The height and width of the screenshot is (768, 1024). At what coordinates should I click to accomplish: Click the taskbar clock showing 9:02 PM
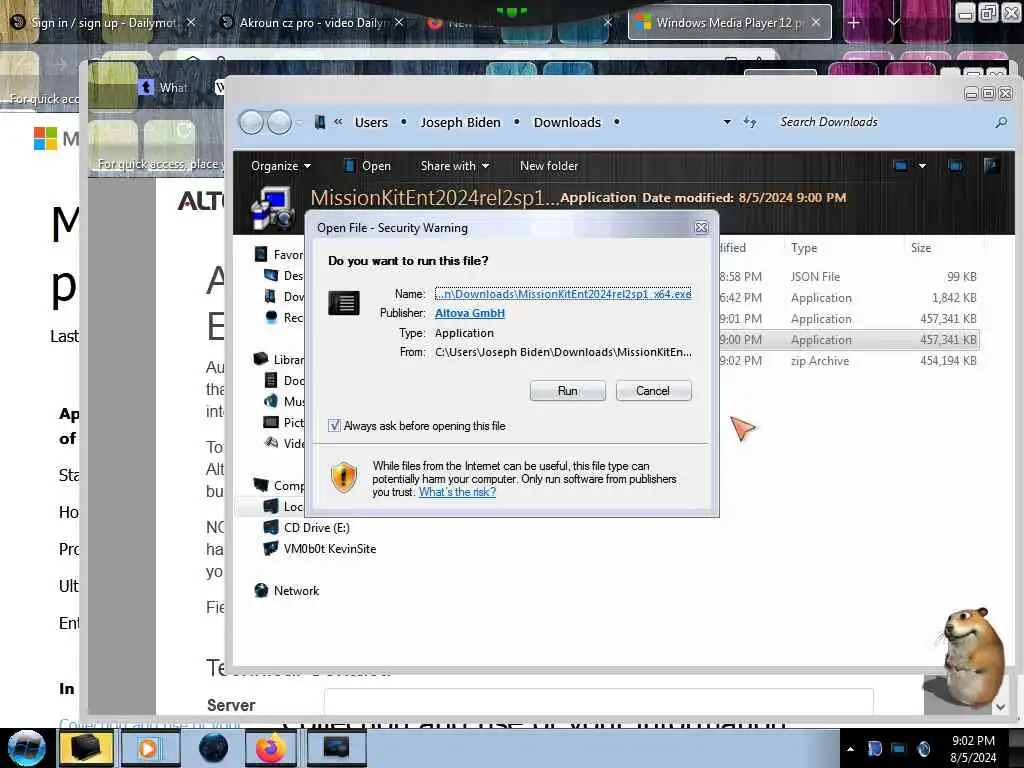[x=973, y=749]
